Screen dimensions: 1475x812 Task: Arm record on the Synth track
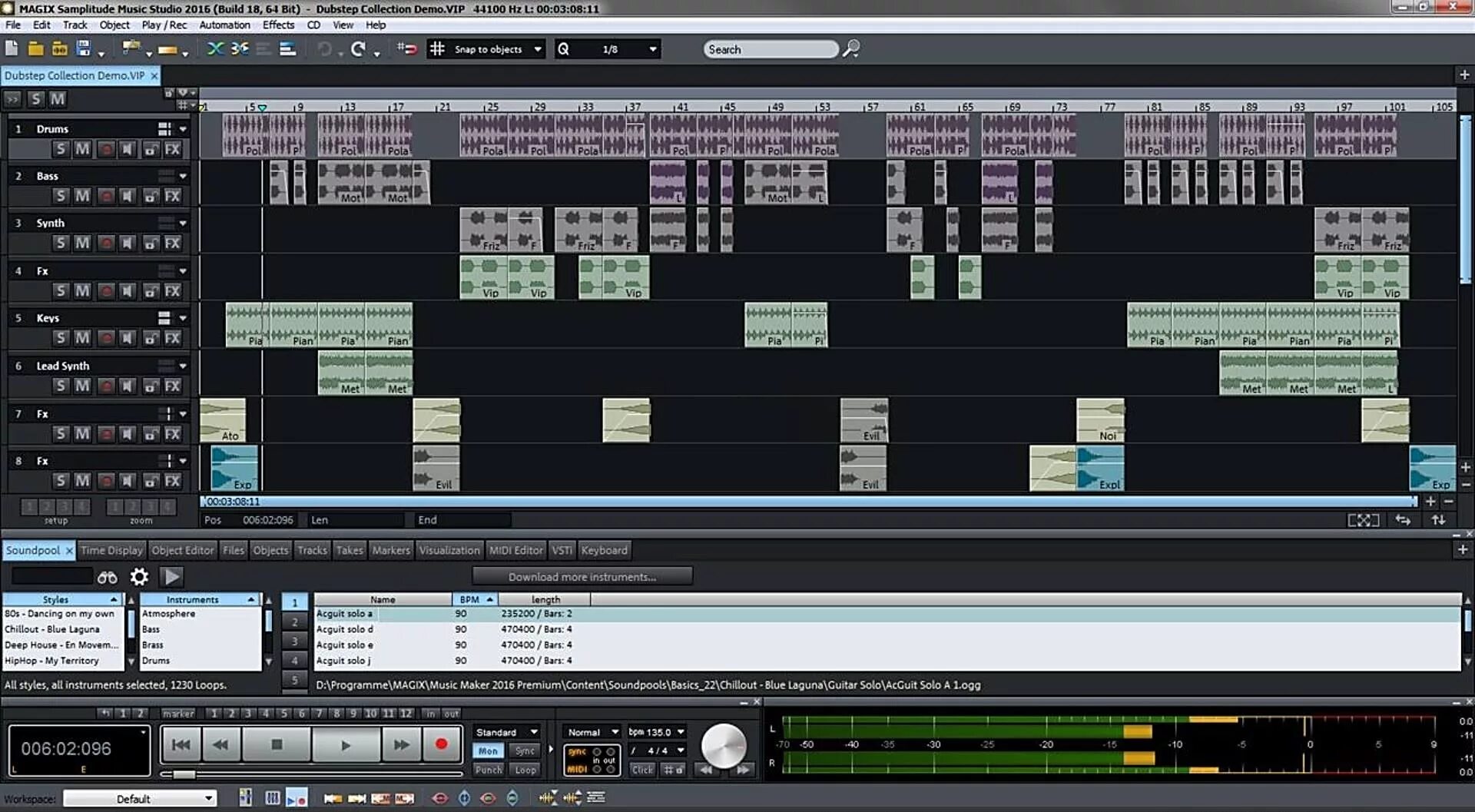106,244
